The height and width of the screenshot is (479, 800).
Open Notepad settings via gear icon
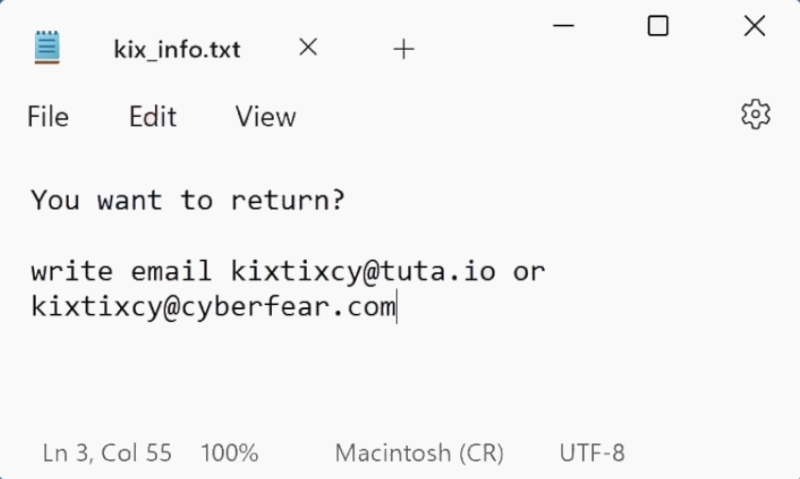tap(756, 115)
